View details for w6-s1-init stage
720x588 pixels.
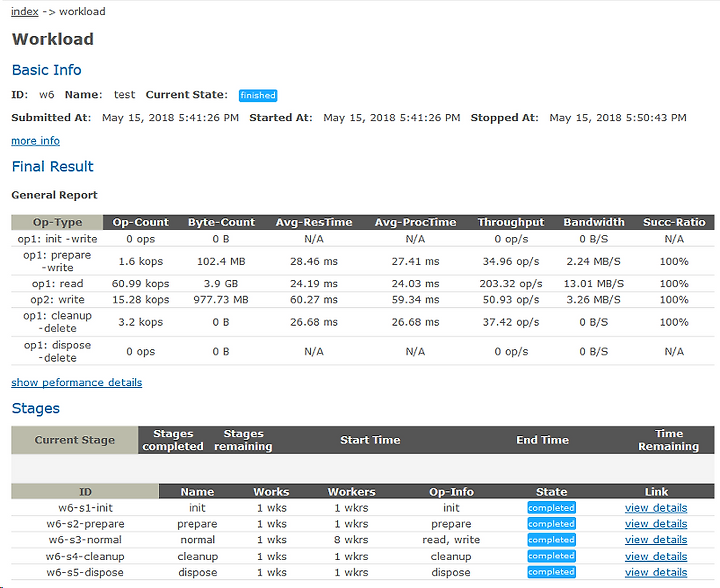pos(656,508)
